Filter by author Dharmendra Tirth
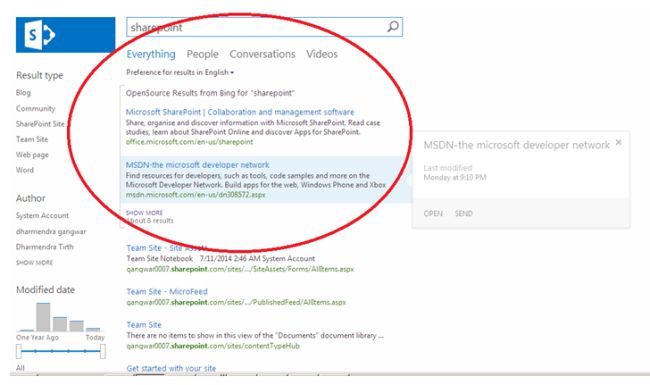The image size is (650, 385). (45, 247)
